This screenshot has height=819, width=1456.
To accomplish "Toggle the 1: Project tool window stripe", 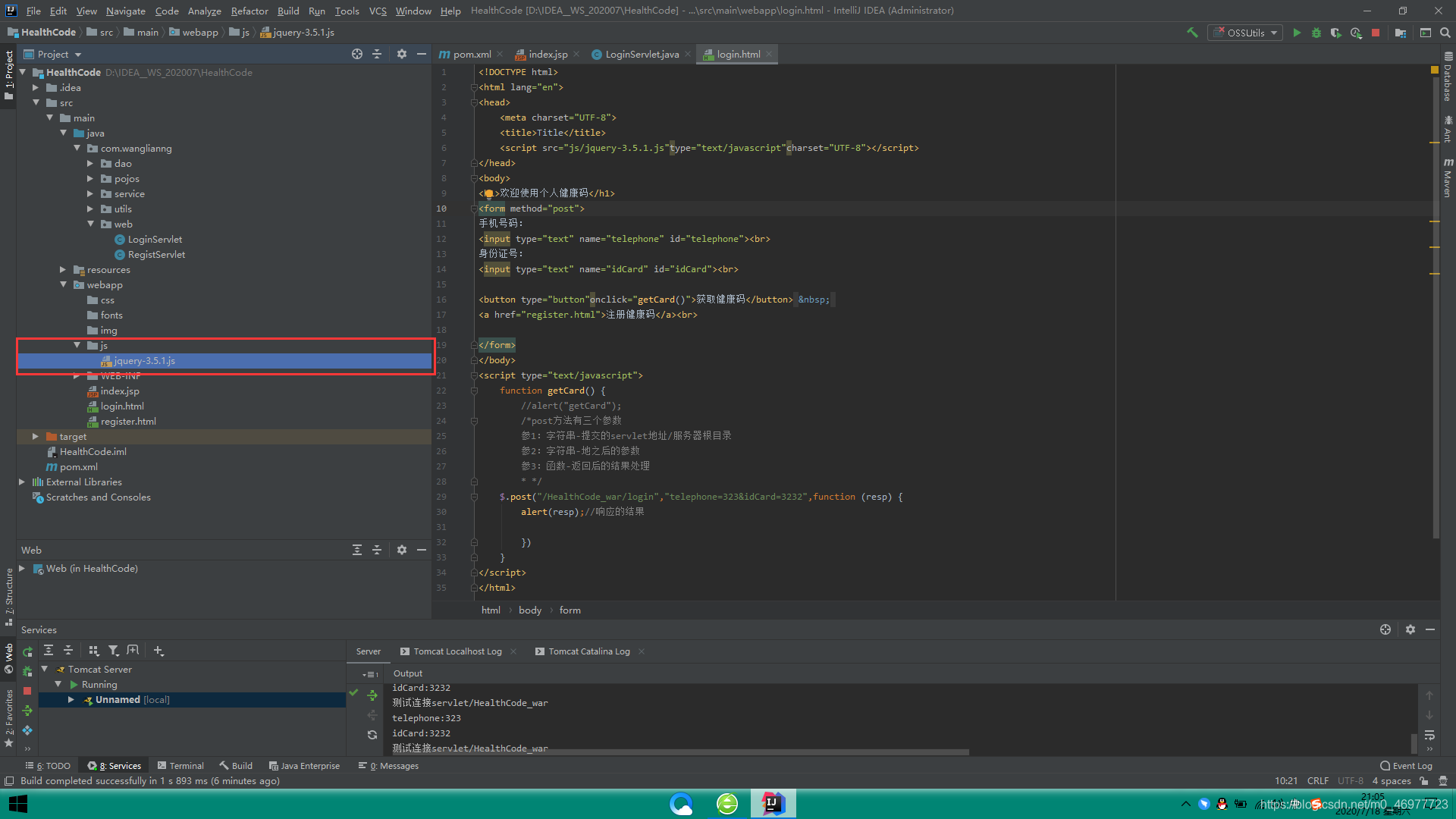I will click(8, 76).
